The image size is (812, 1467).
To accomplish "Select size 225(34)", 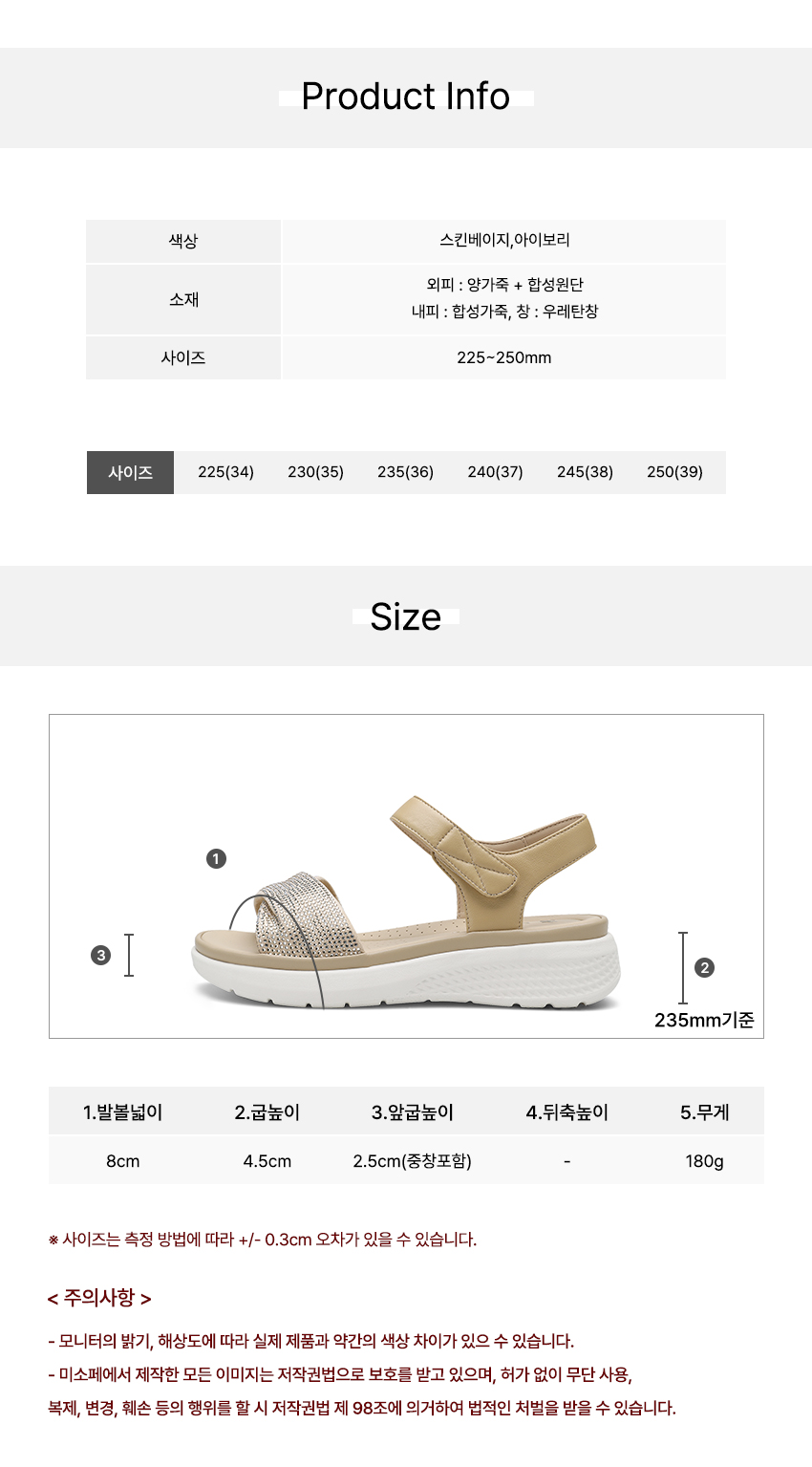I will tap(225, 472).
